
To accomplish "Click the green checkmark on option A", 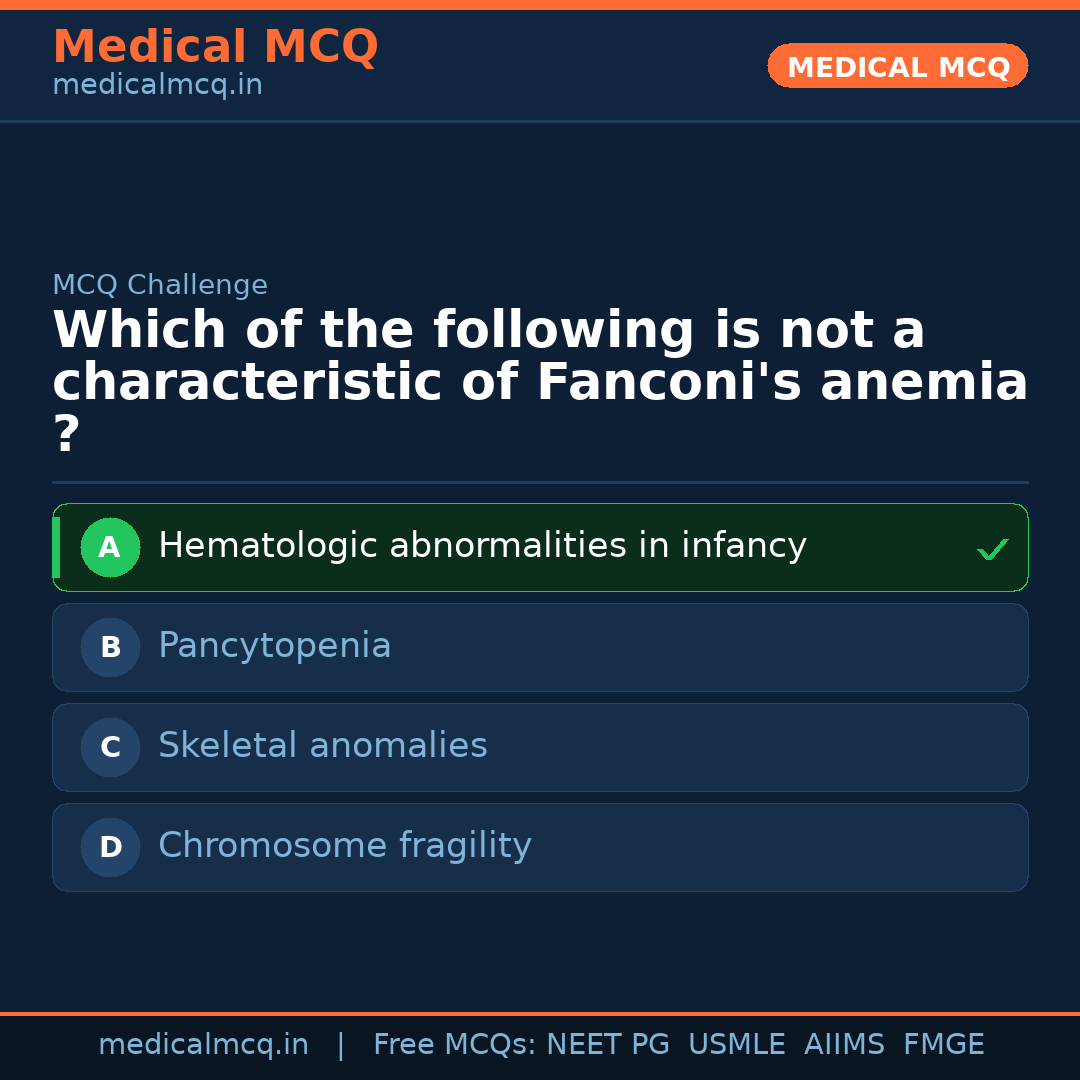I will tap(991, 547).
